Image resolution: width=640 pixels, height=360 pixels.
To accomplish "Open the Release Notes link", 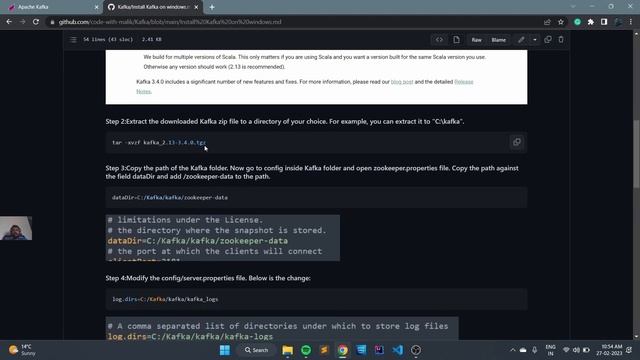I will [464, 82].
